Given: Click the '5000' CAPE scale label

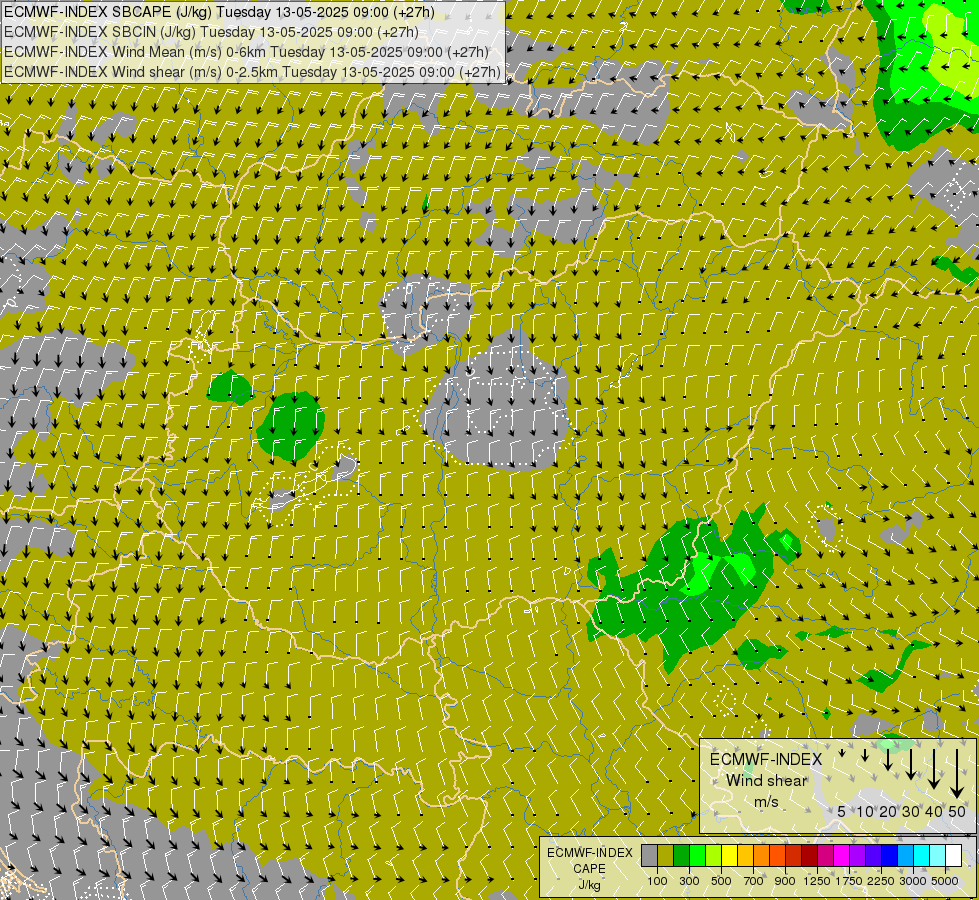Looking at the screenshot, I should click(x=945, y=881).
